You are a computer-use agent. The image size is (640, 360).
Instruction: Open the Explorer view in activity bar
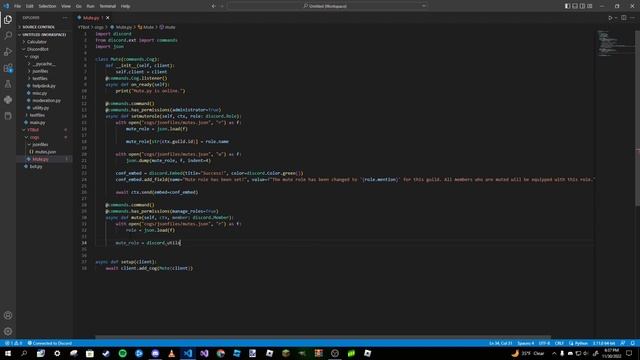tap(8, 20)
